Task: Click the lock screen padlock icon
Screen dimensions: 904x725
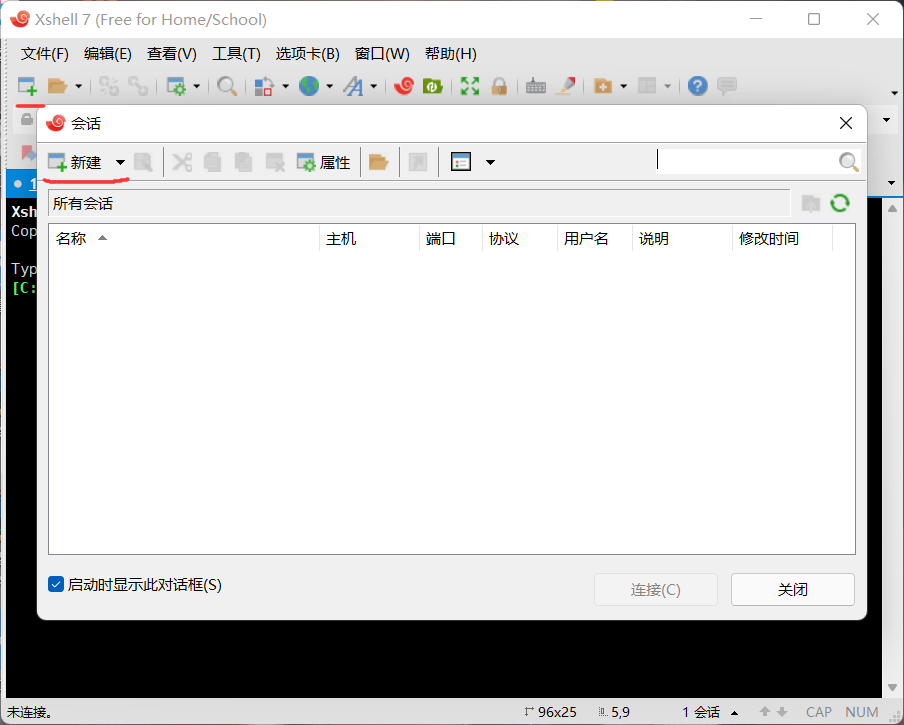Action: tap(500, 86)
